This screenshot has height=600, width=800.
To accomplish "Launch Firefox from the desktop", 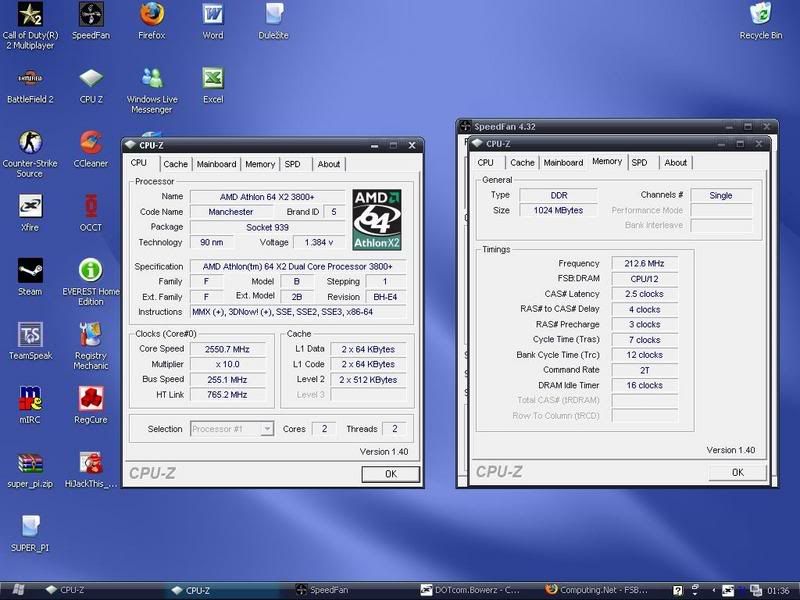I will coord(151,22).
